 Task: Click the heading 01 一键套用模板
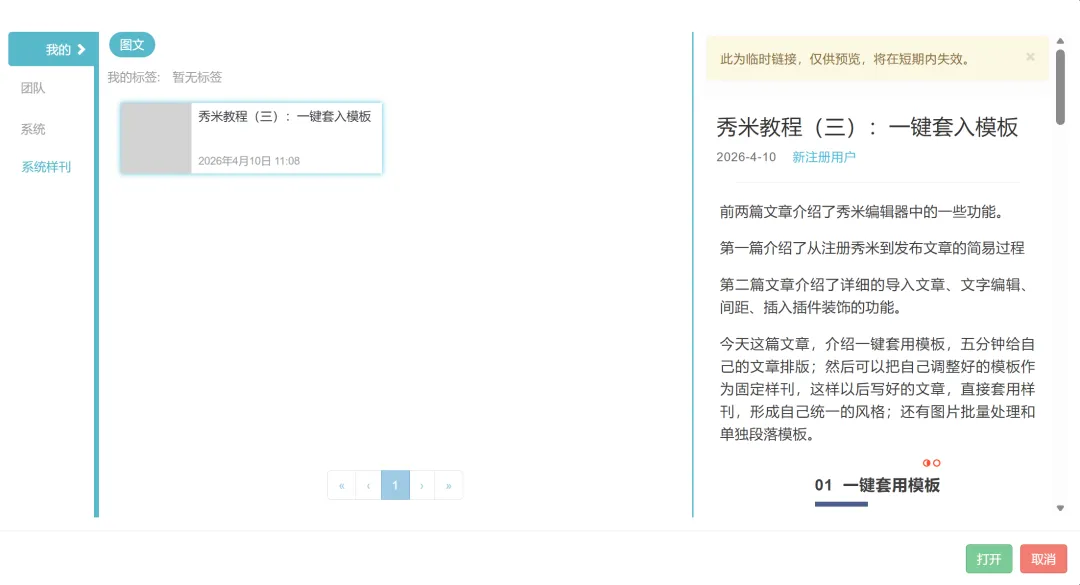877,485
